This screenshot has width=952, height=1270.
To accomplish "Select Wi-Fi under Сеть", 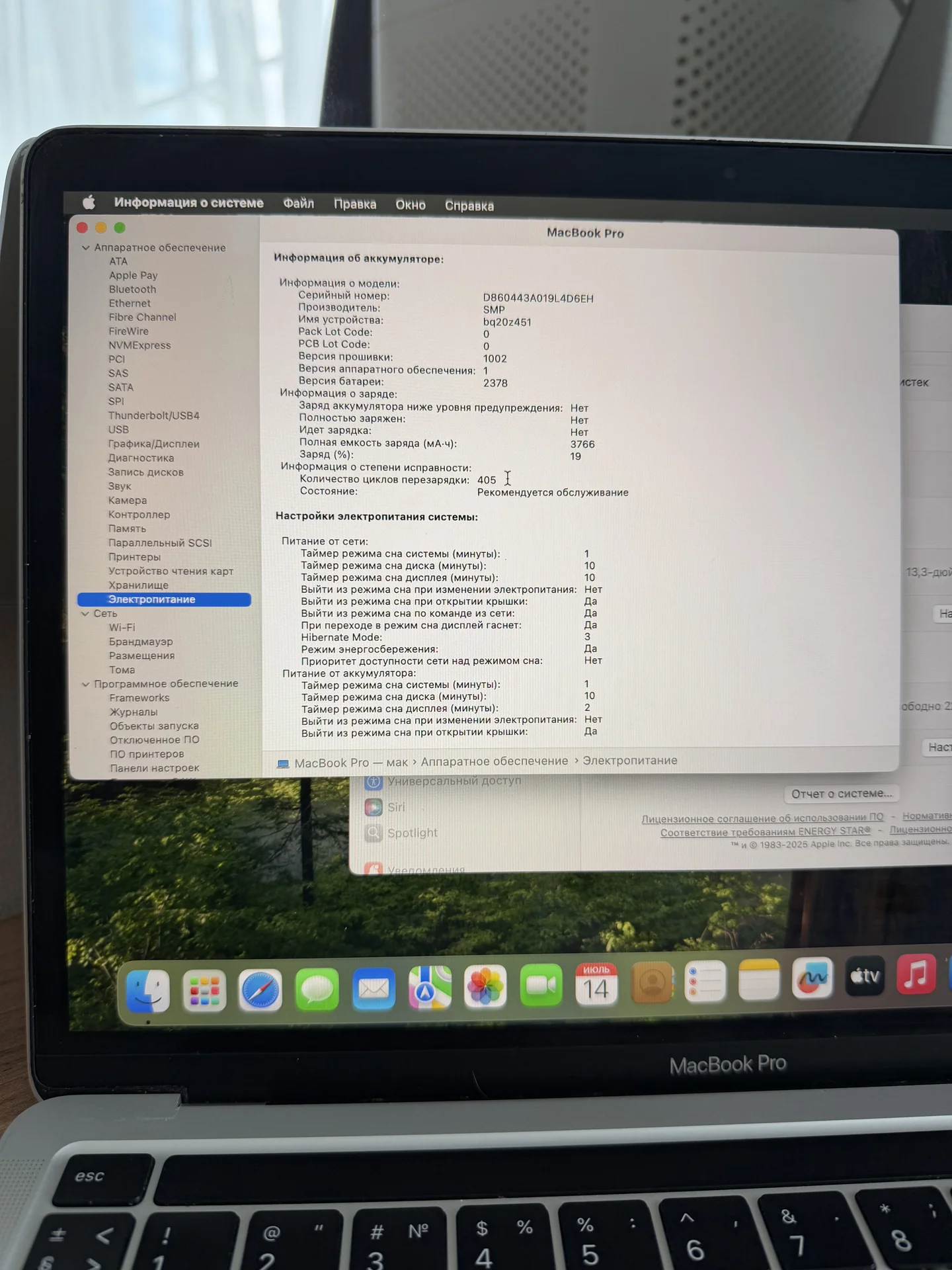I will pos(122,627).
